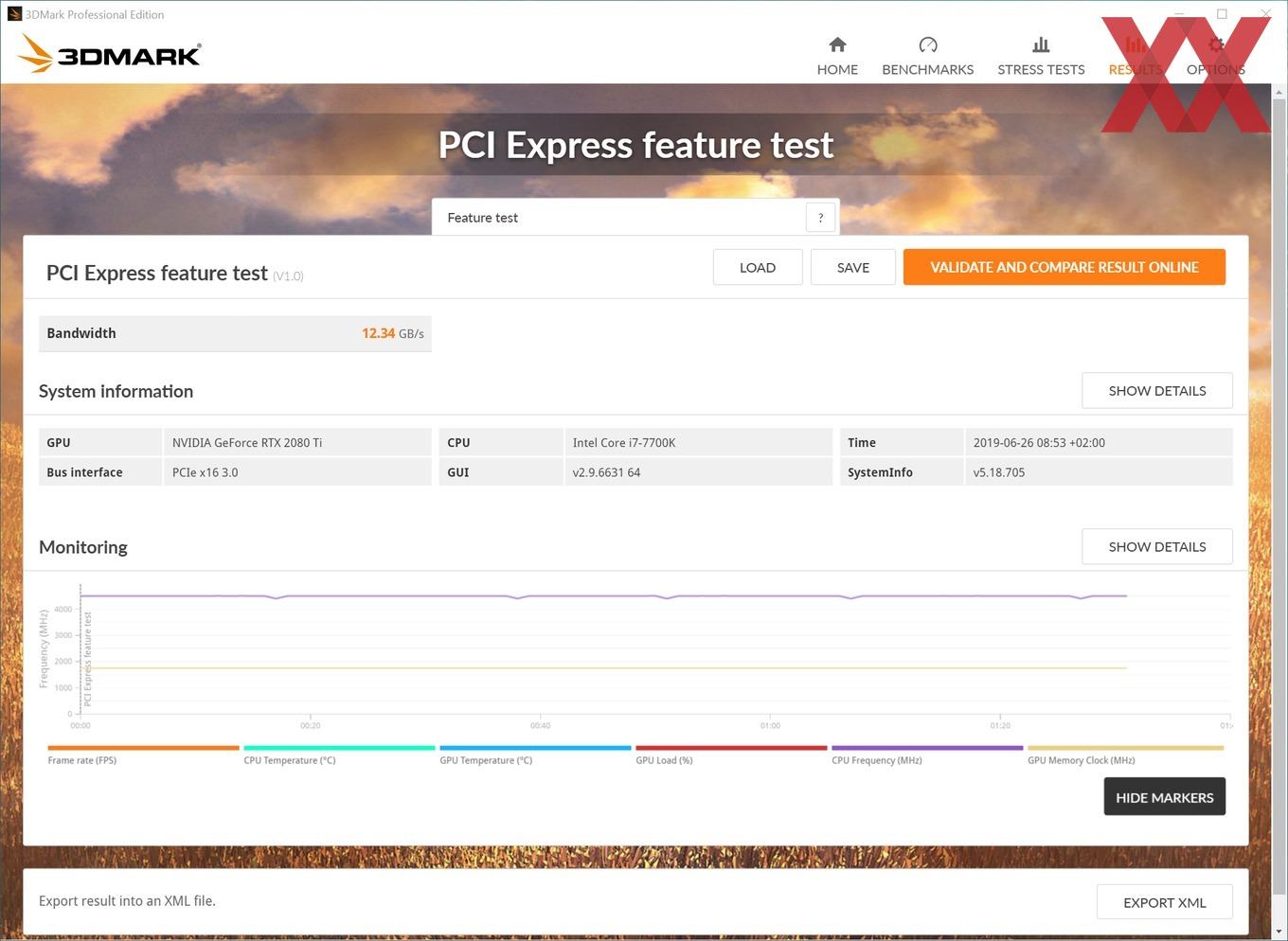Screen dimensions: 1288x941
Task: Click the Feature test dropdown field
Action: [x=635, y=218]
